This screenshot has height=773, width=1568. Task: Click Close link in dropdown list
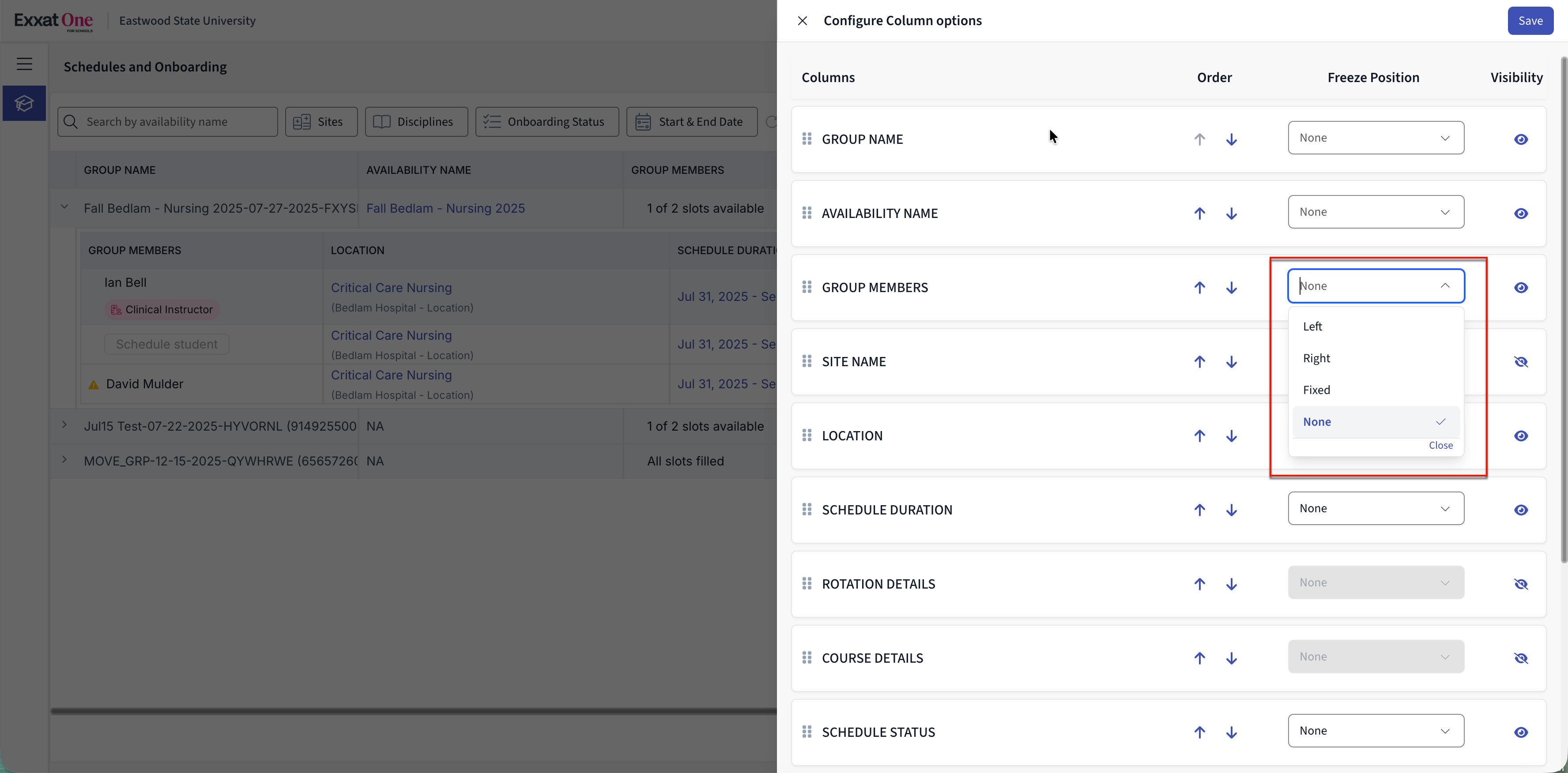click(x=1440, y=445)
